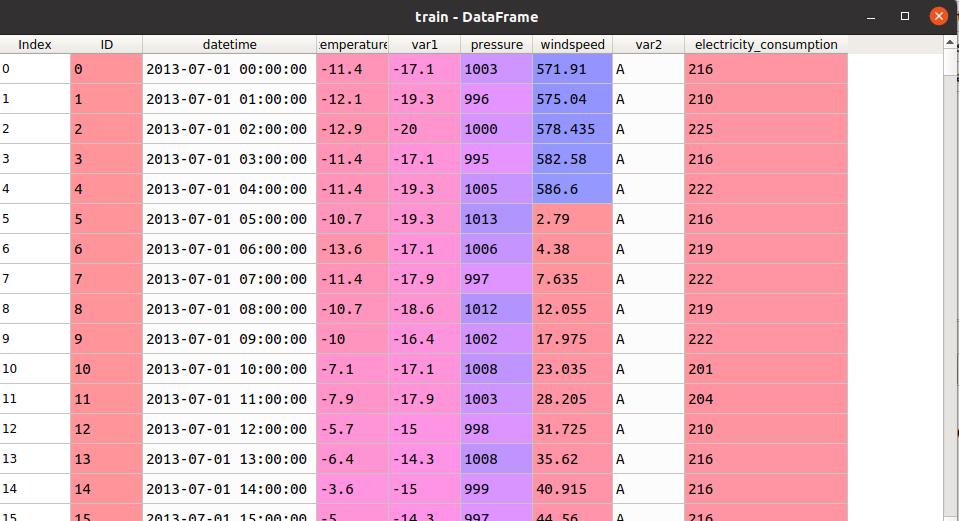The height and width of the screenshot is (521, 959).
Task: Select windspeed cell 40.915
Action: (572, 489)
